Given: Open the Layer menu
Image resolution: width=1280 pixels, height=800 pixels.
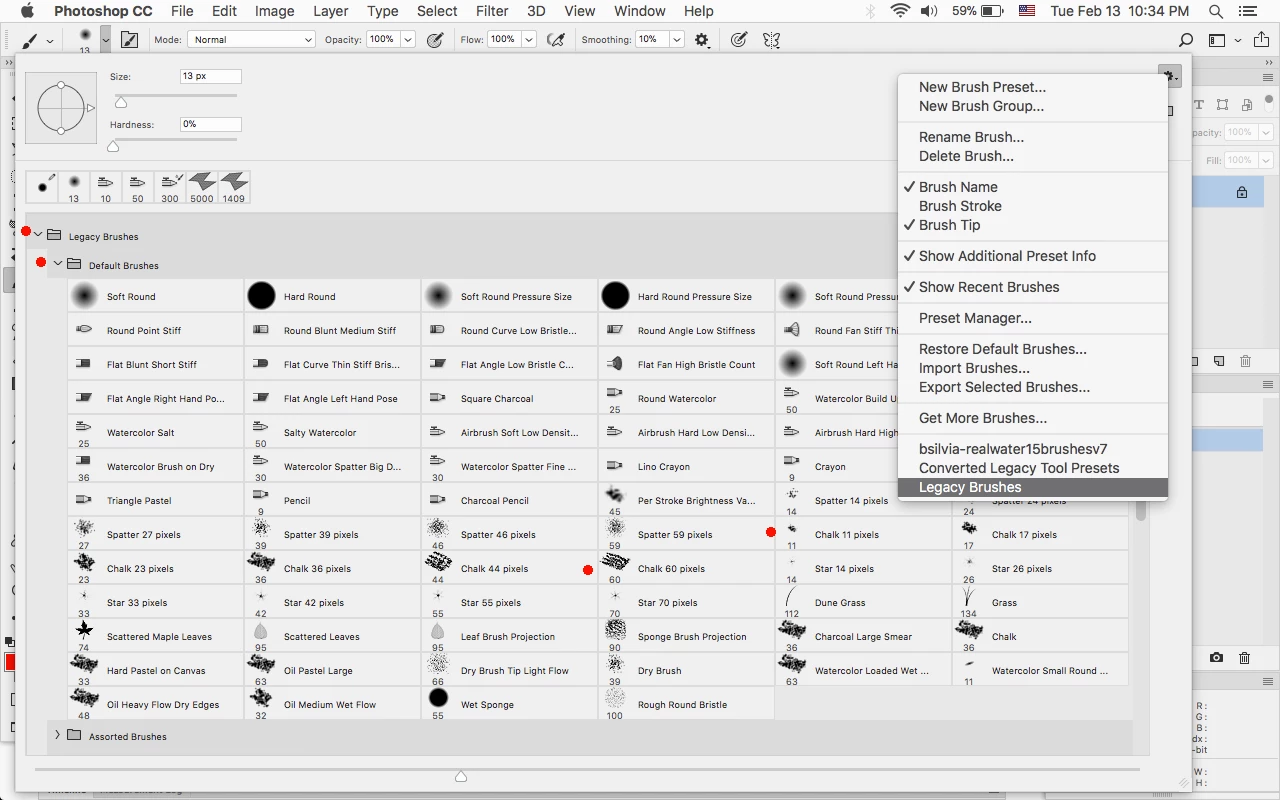Looking at the screenshot, I should [x=330, y=11].
